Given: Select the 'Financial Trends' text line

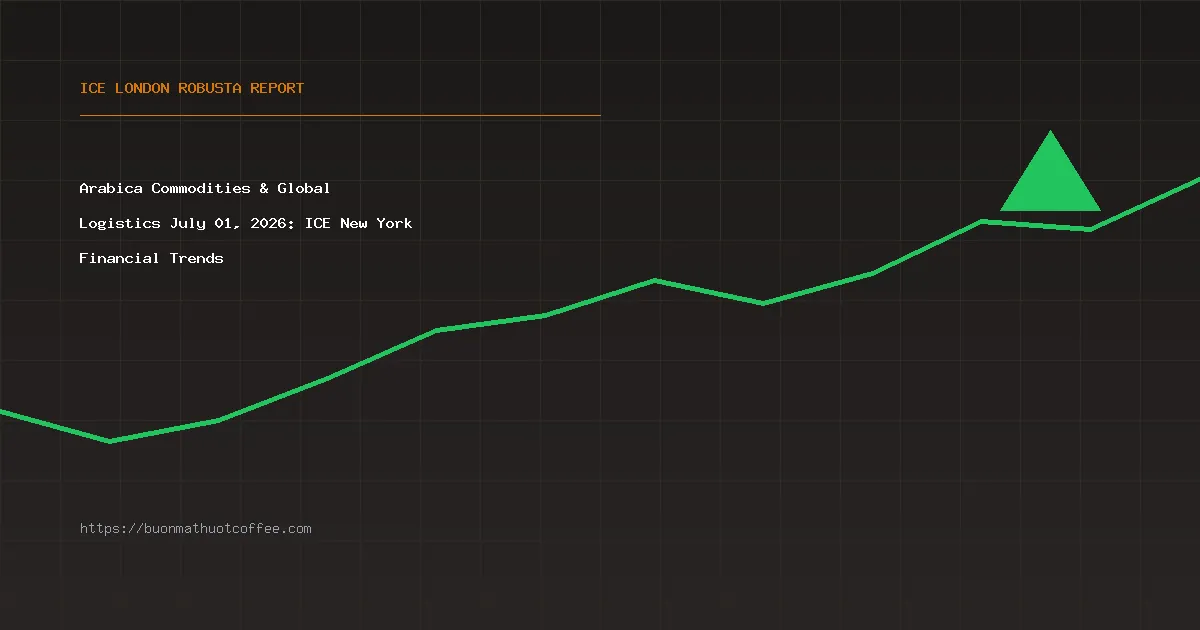Looking at the screenshot, I should [x=152, y=258].
